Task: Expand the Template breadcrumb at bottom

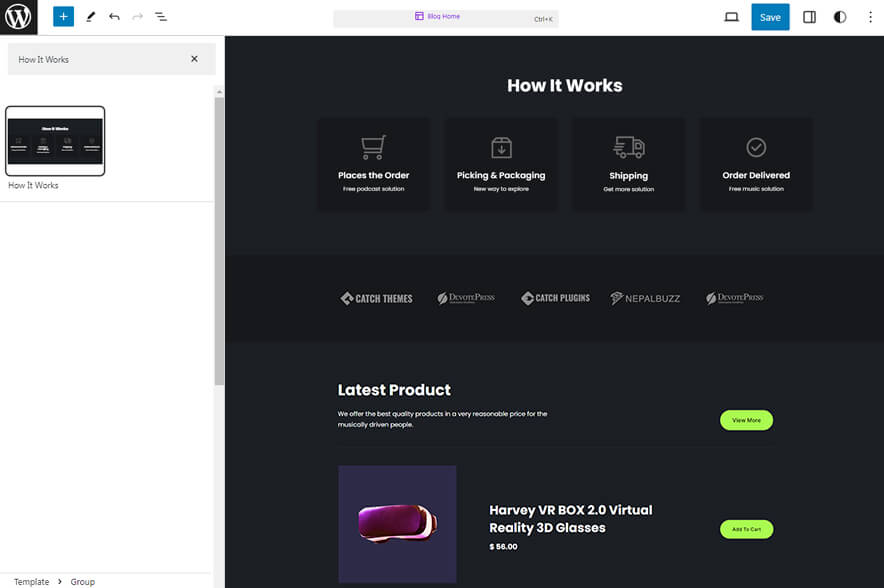Action: pyautogui.click(x=31, y=581)
